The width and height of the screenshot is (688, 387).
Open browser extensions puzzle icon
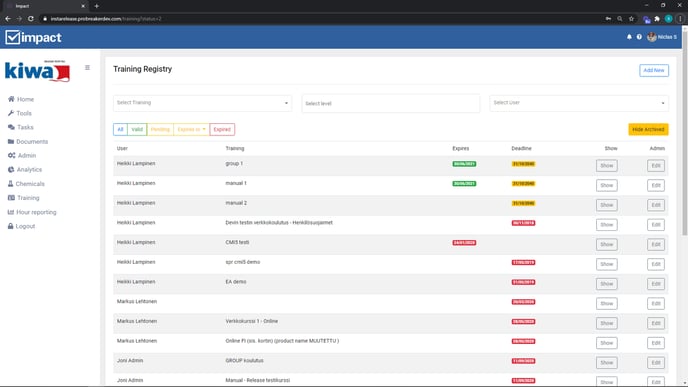(657, 18)
